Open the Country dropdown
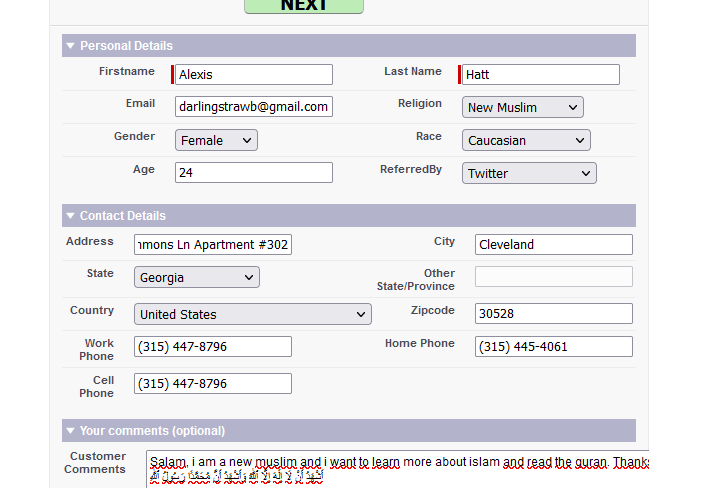This screenshot has height=488, width=722. [252, 315]
